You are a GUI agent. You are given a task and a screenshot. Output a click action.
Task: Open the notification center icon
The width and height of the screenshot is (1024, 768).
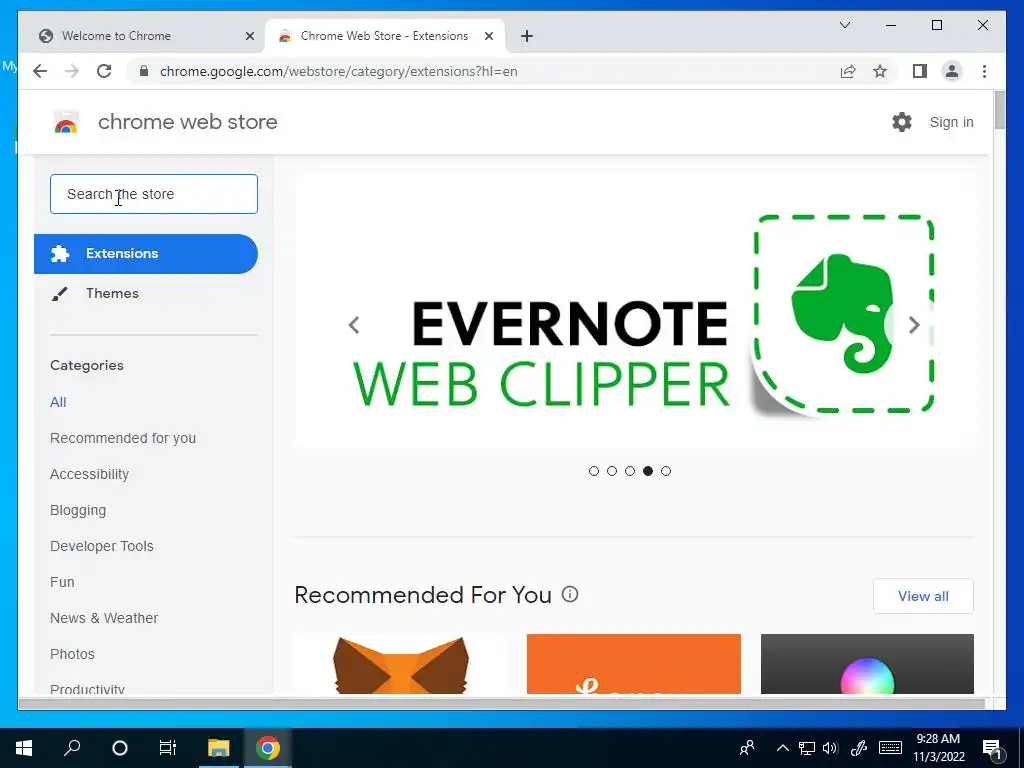click(x=993, y=748)
